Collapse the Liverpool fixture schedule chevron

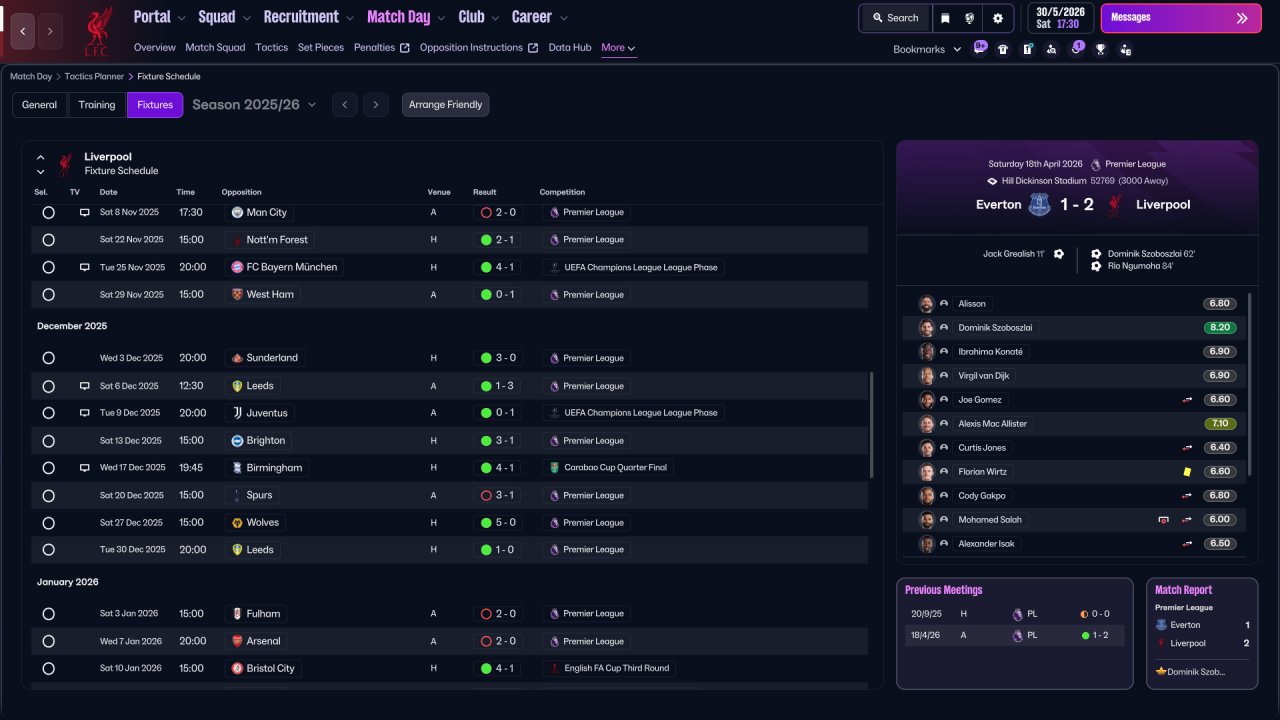41,157
